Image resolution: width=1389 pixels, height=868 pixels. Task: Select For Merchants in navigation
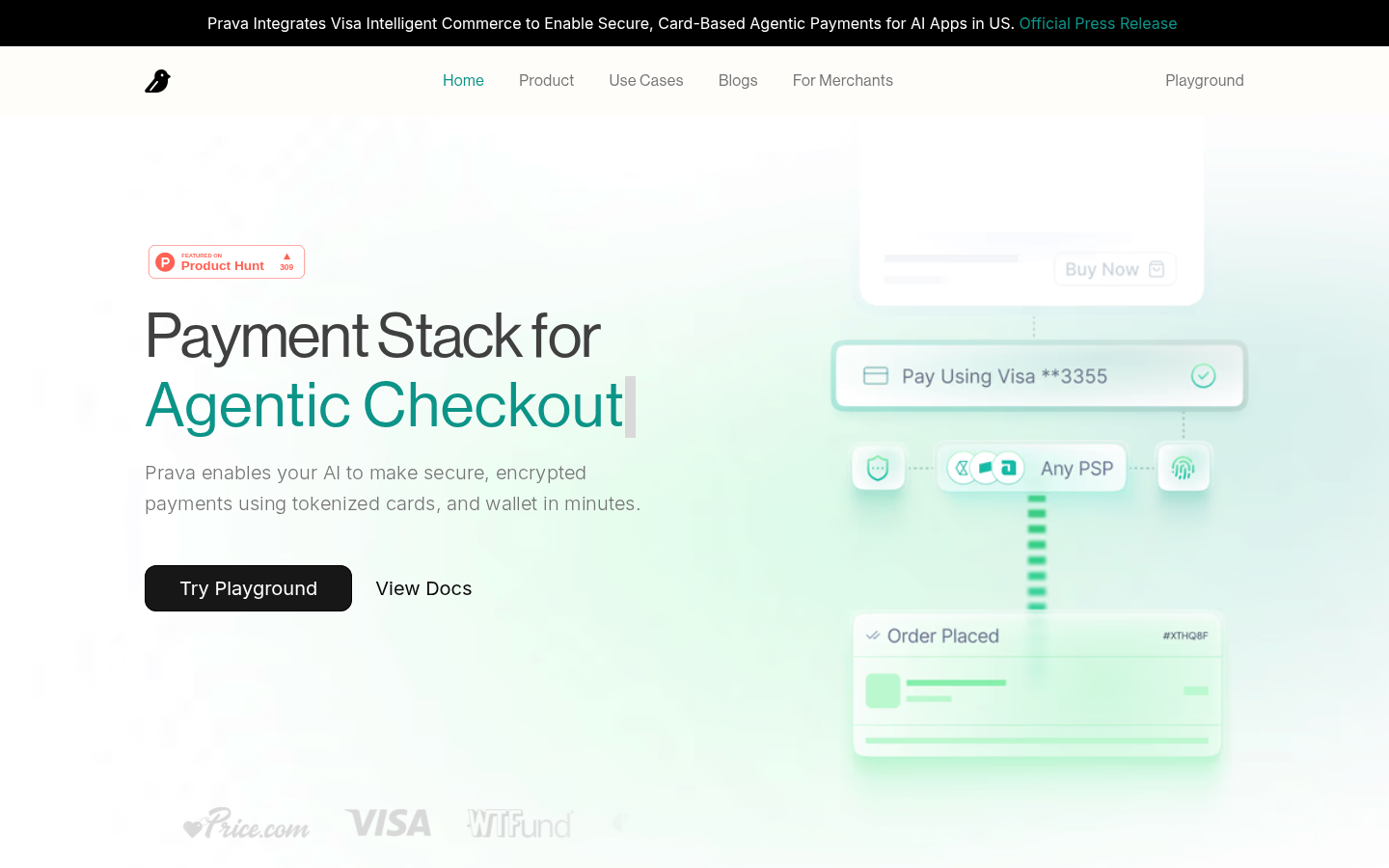tap(843, 80)
